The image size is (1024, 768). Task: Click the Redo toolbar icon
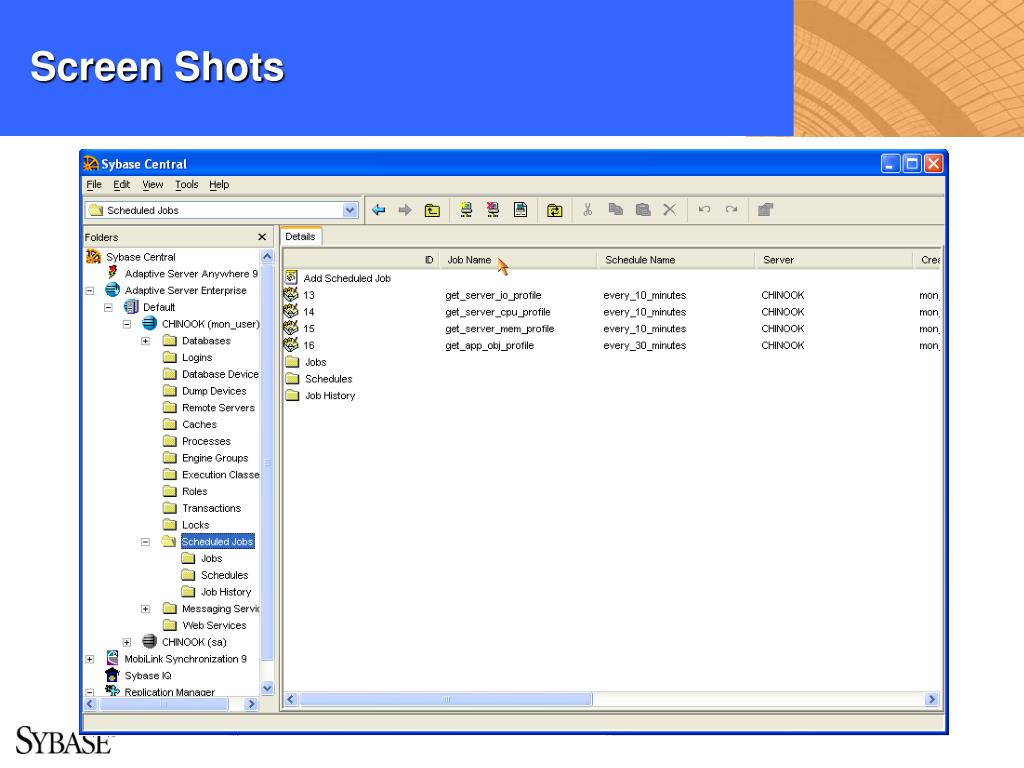731,210
